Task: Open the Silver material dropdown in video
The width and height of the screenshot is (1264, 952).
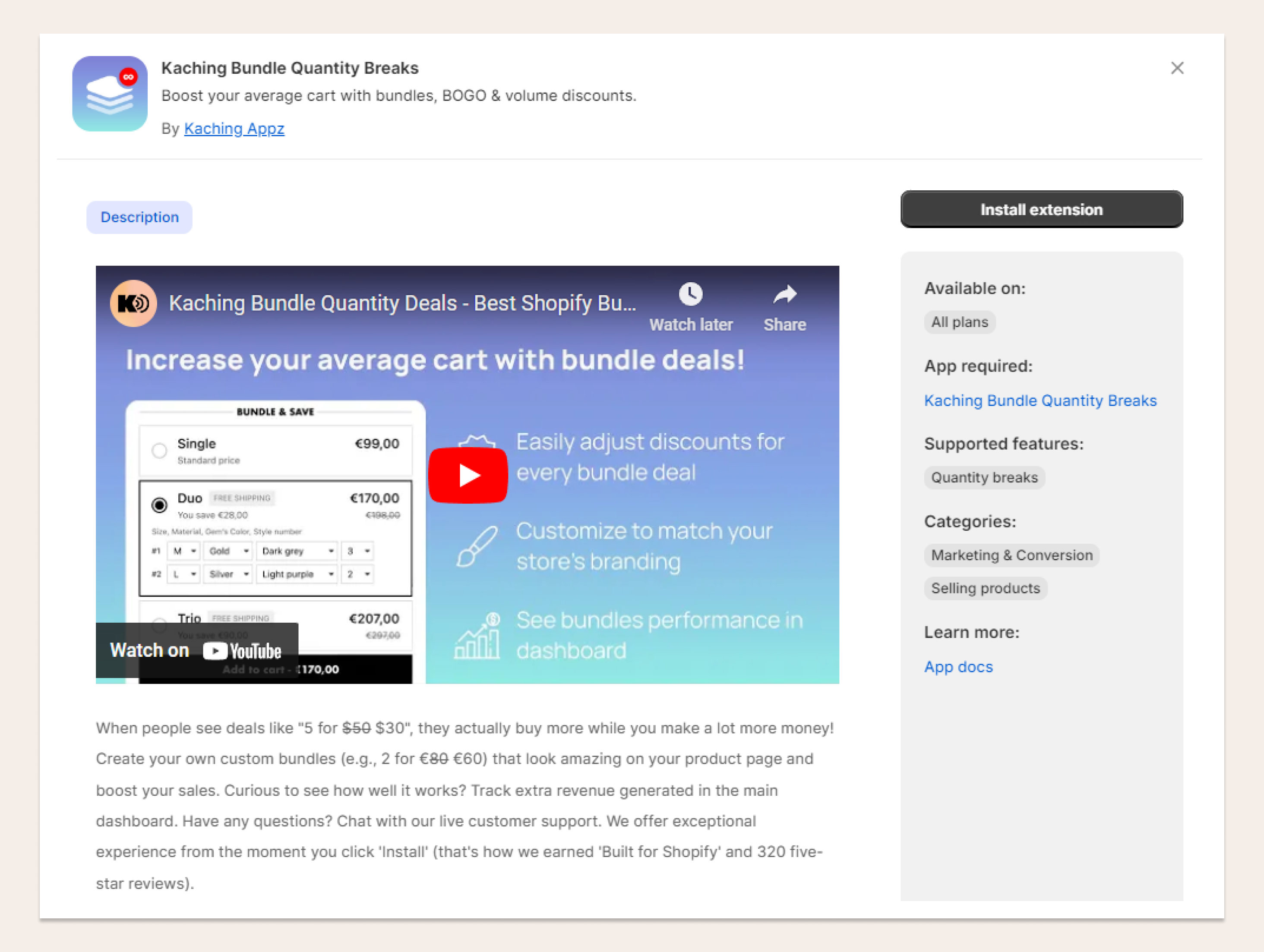Action: click(228, 574)
